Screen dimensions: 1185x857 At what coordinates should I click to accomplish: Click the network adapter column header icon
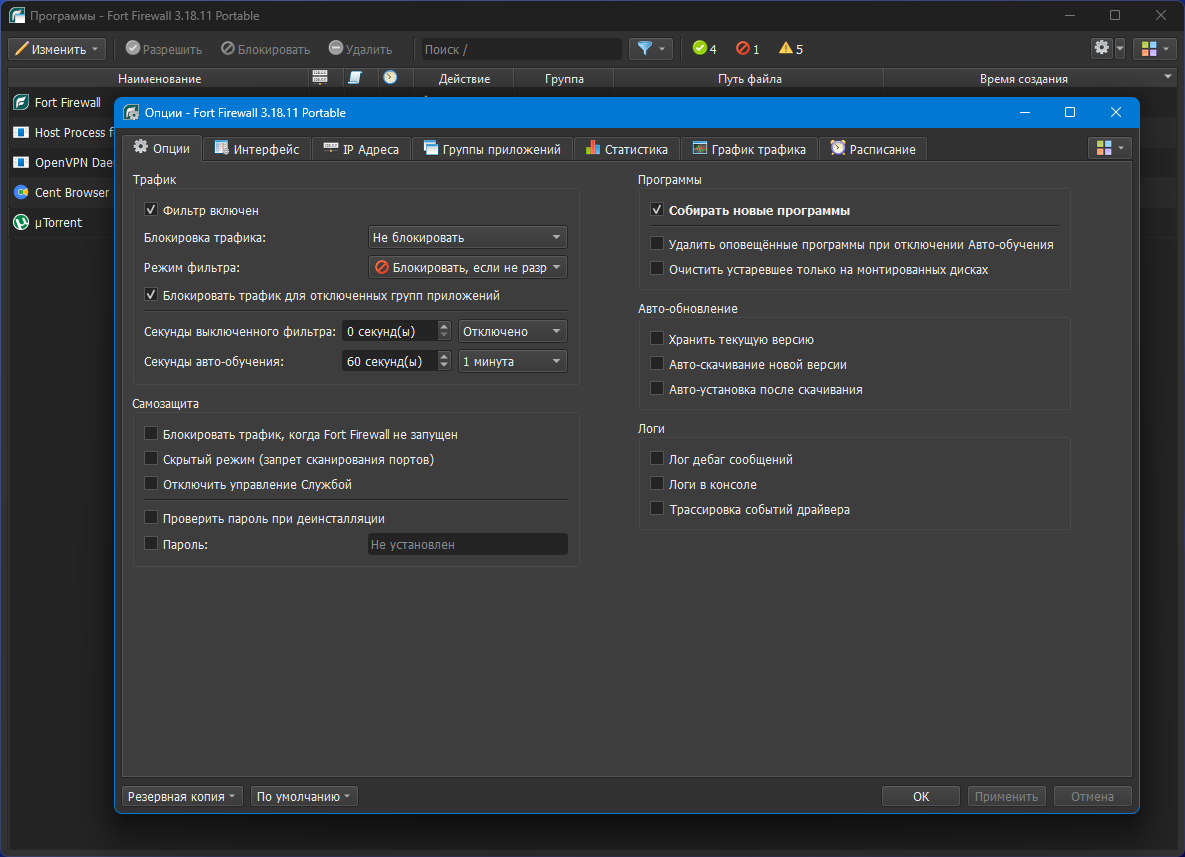[x=320, y=77]
